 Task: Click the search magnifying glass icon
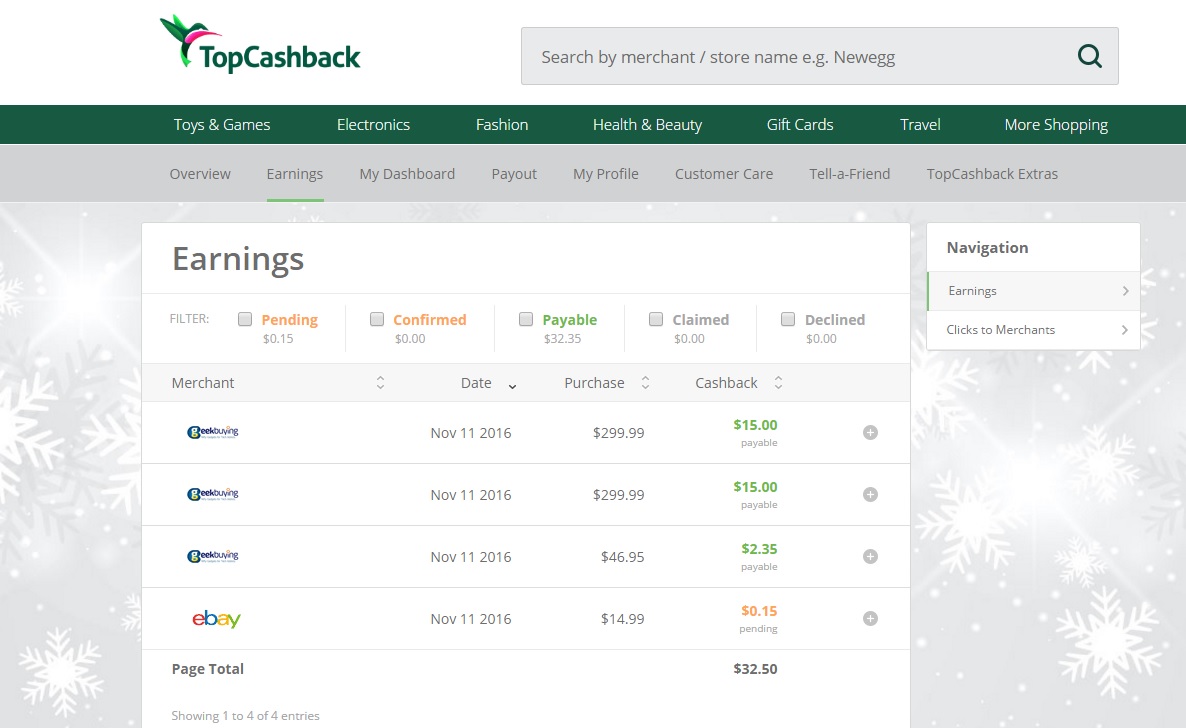1089,56
